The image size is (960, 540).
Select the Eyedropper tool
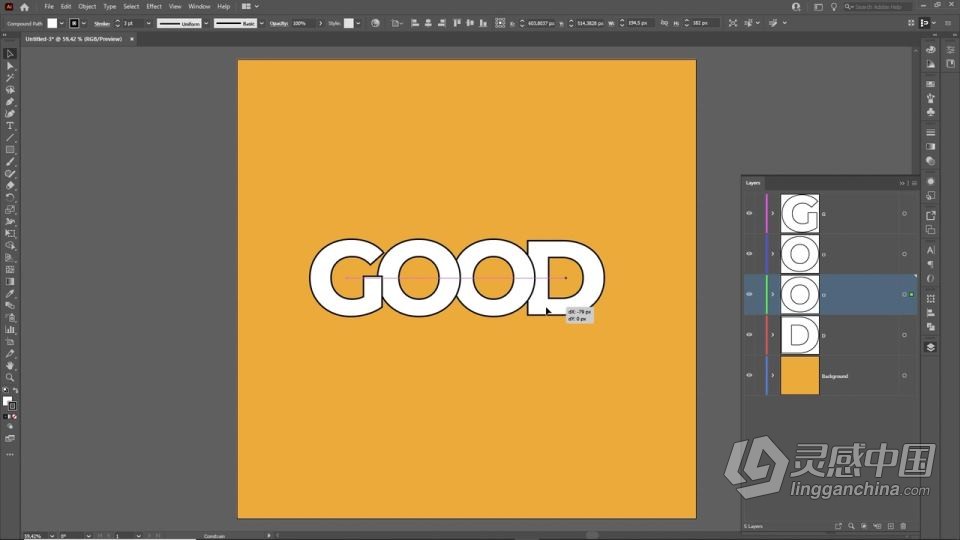click(10, 294)
